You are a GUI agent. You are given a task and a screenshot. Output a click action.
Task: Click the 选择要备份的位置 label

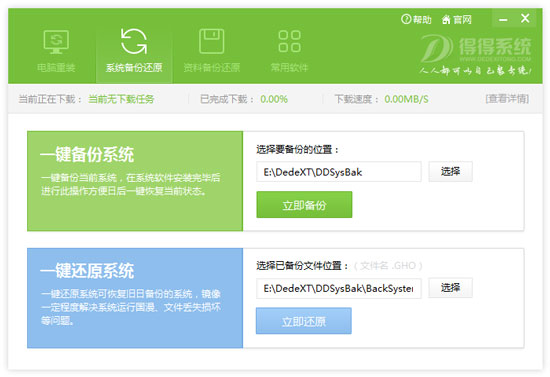coord(297,150)
